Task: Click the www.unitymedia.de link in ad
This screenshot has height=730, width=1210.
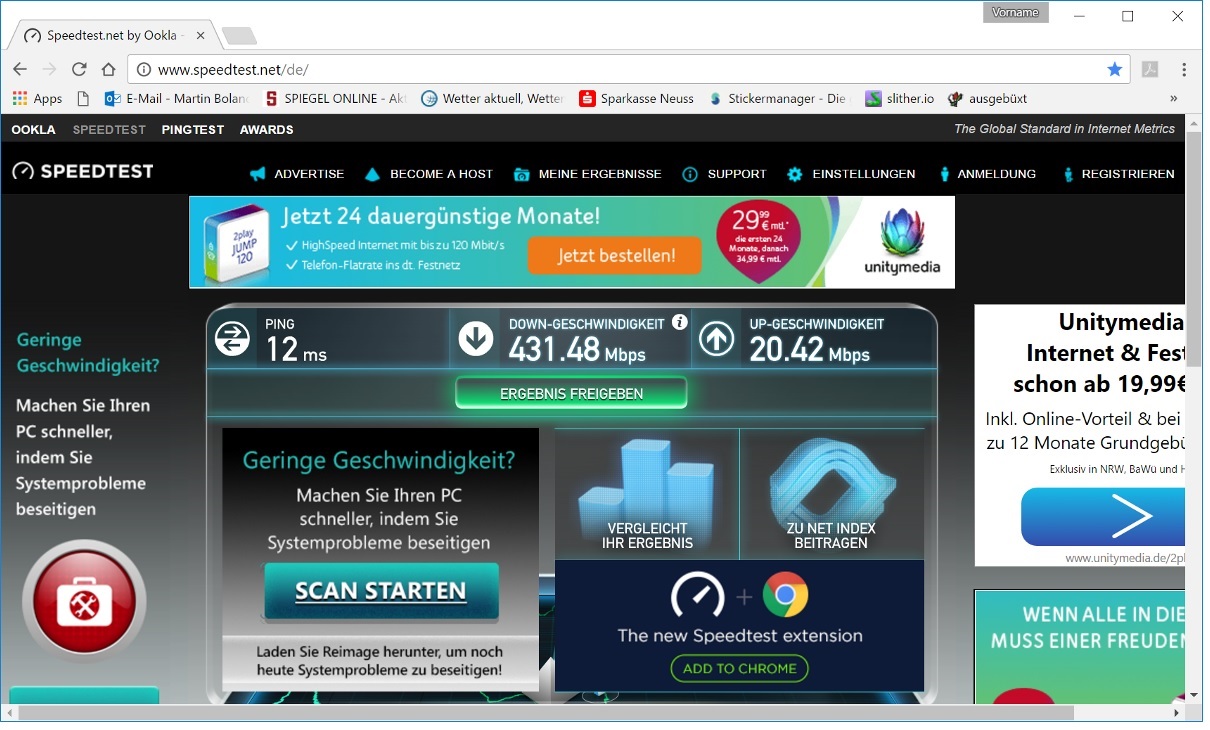Action: (1124, 558)
